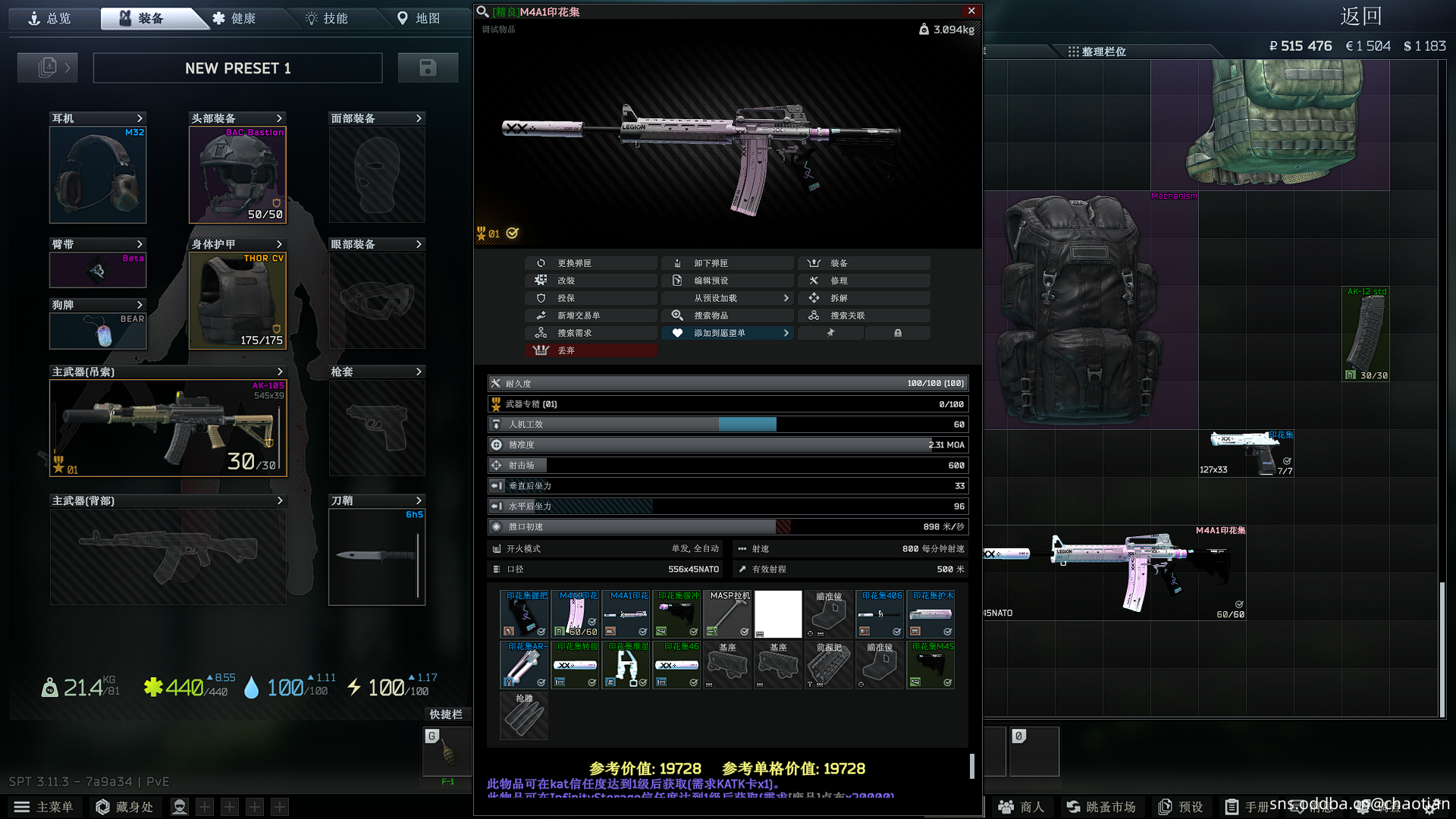The width and height of the screenshot is (1456, 819).
Task: Expand the 主武器(吊索) sling weapon slot arrow
Action: pos(280,372)
